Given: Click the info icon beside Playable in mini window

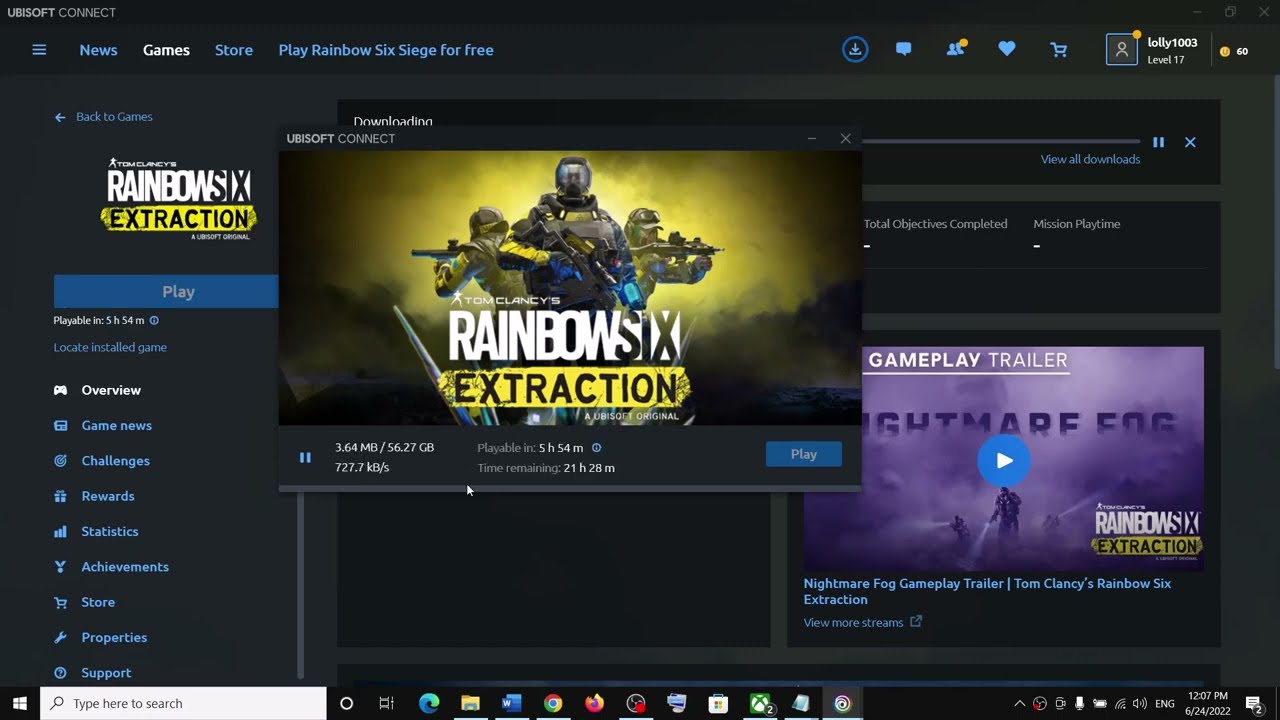Looking at the screenshot, I should click(x=597, y=448).
